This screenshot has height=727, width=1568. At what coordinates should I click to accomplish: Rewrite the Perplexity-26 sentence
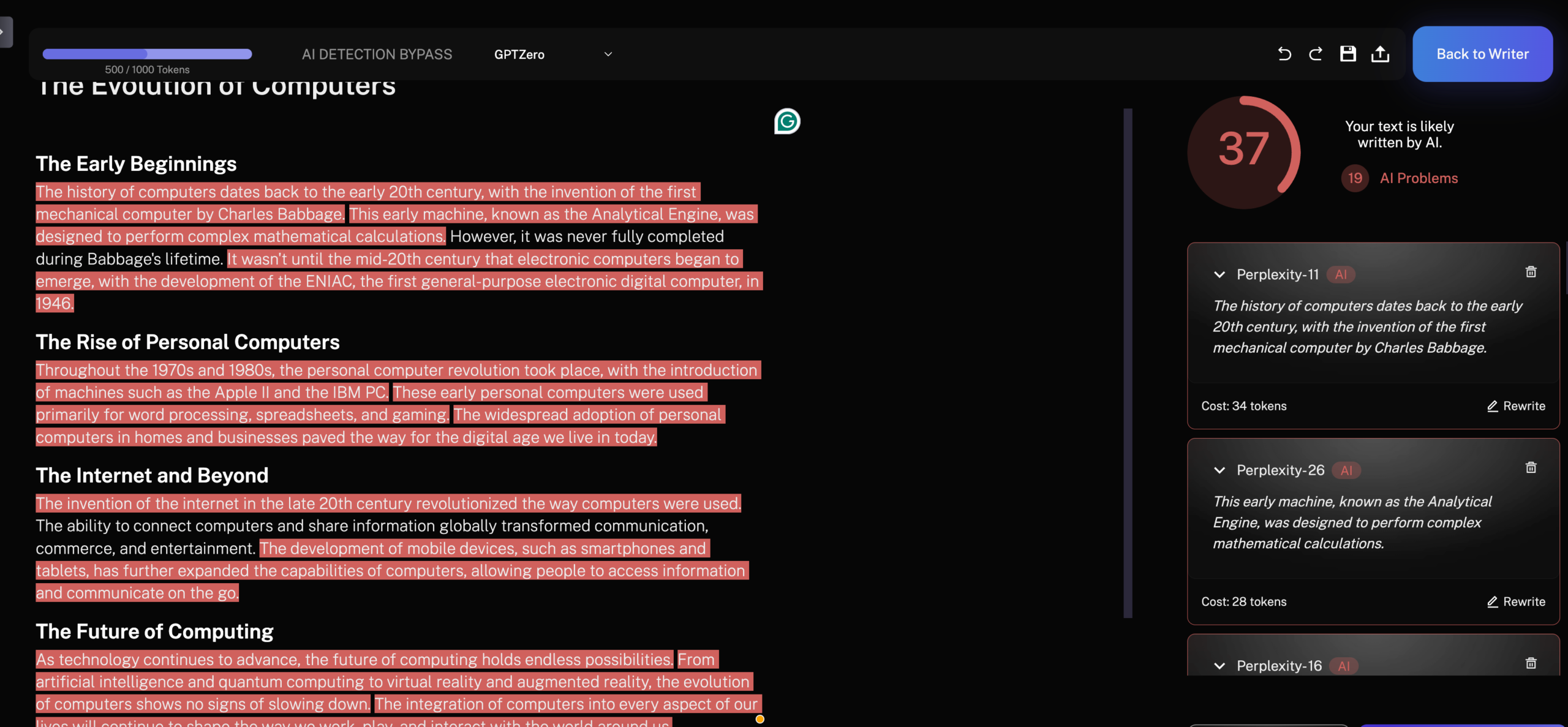click(x=1516, y=602)
